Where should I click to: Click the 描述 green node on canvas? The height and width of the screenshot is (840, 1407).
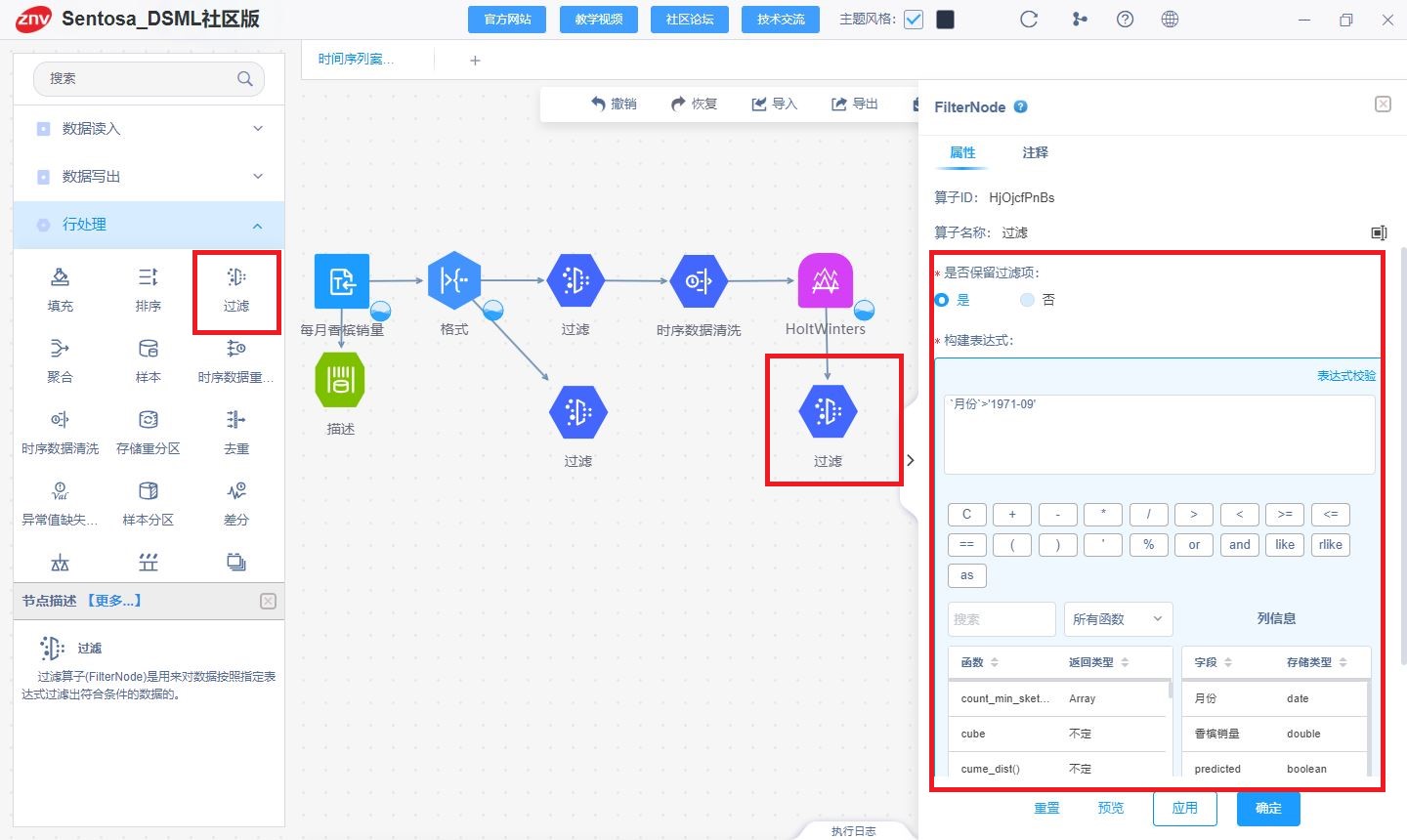pyautogui.click(x=340, y=381)
